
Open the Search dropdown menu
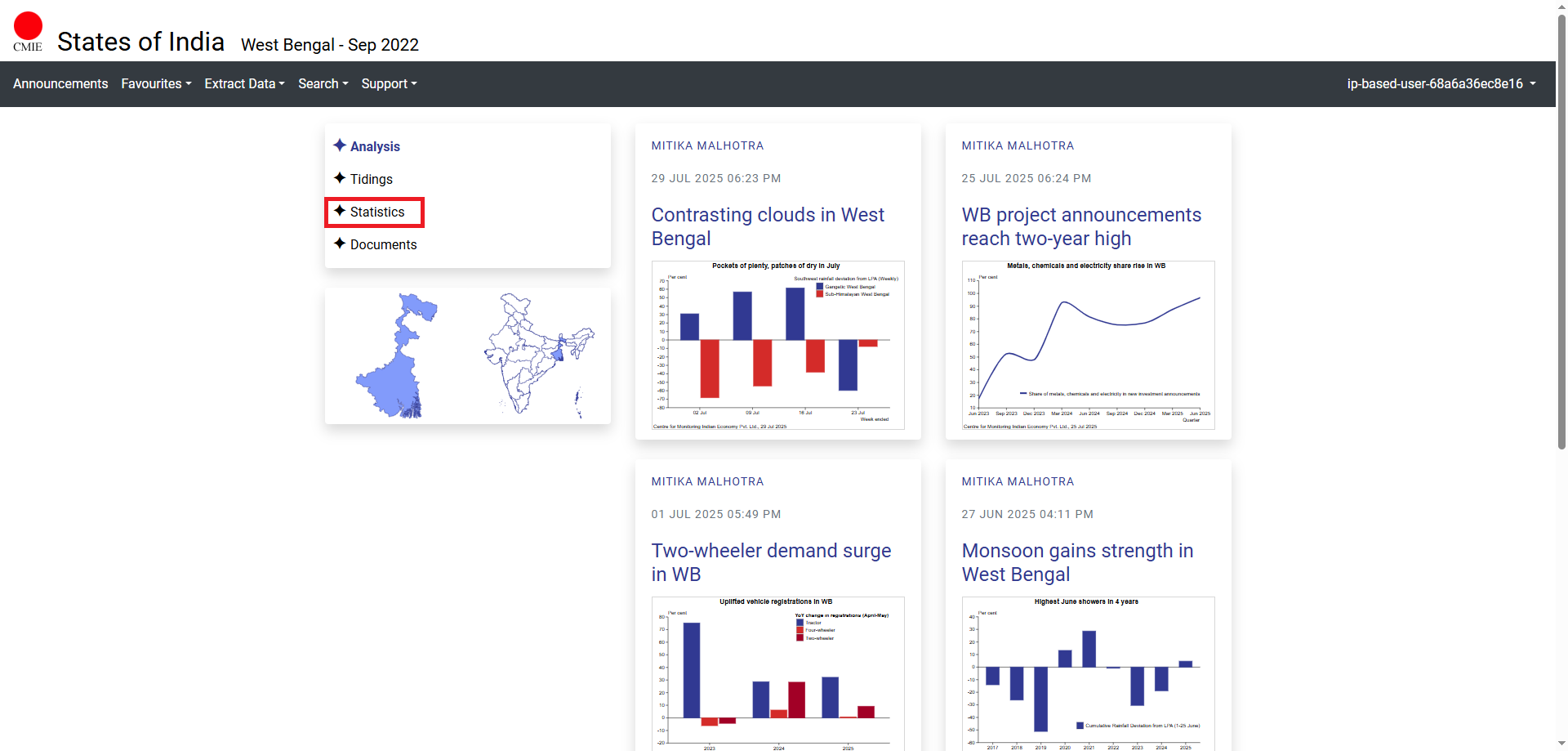click(323, 84)
